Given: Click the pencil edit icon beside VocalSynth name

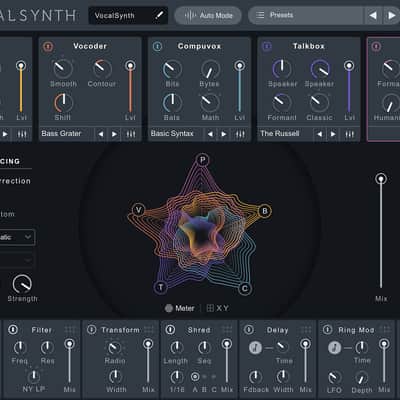Looking at the screenshot, I should point(160,15).
